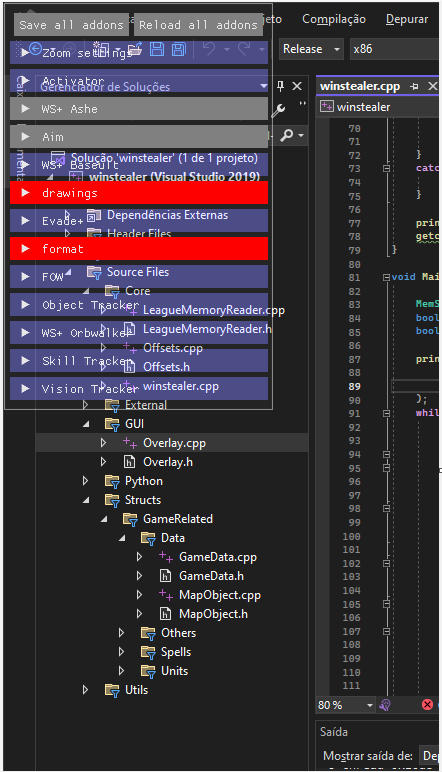Pin the Gerenciador de Soluções panel
Viewport: 442px width, 772px height.
tap(281, 86)
